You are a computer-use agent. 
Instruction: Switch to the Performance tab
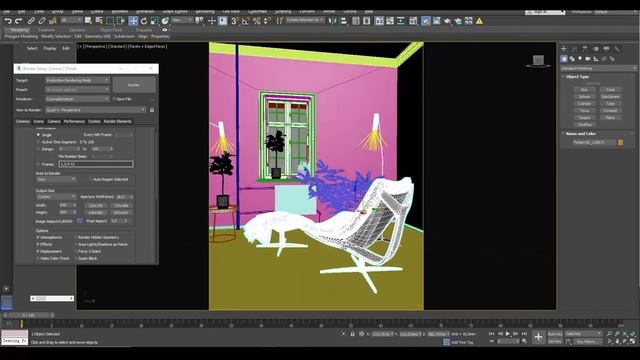point(74,121)
